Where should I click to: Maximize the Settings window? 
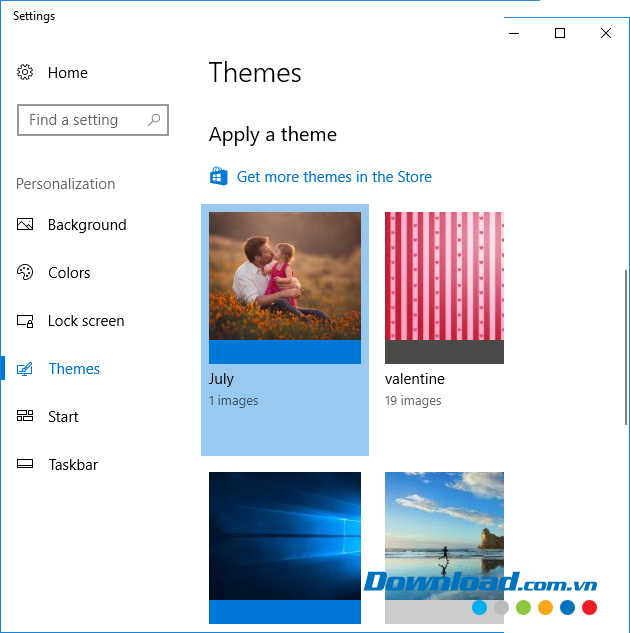[x=560, y=33]
